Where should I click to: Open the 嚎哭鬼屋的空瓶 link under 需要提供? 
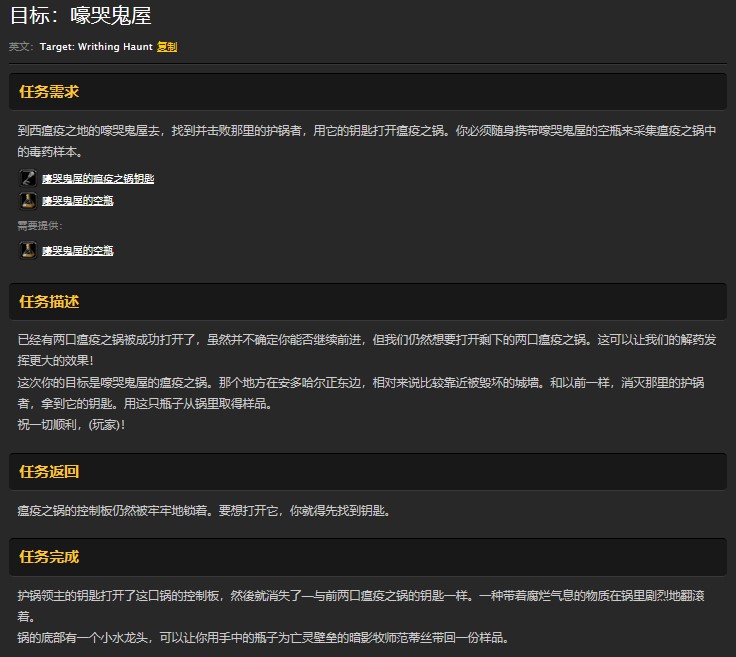[x=77, y=251]
